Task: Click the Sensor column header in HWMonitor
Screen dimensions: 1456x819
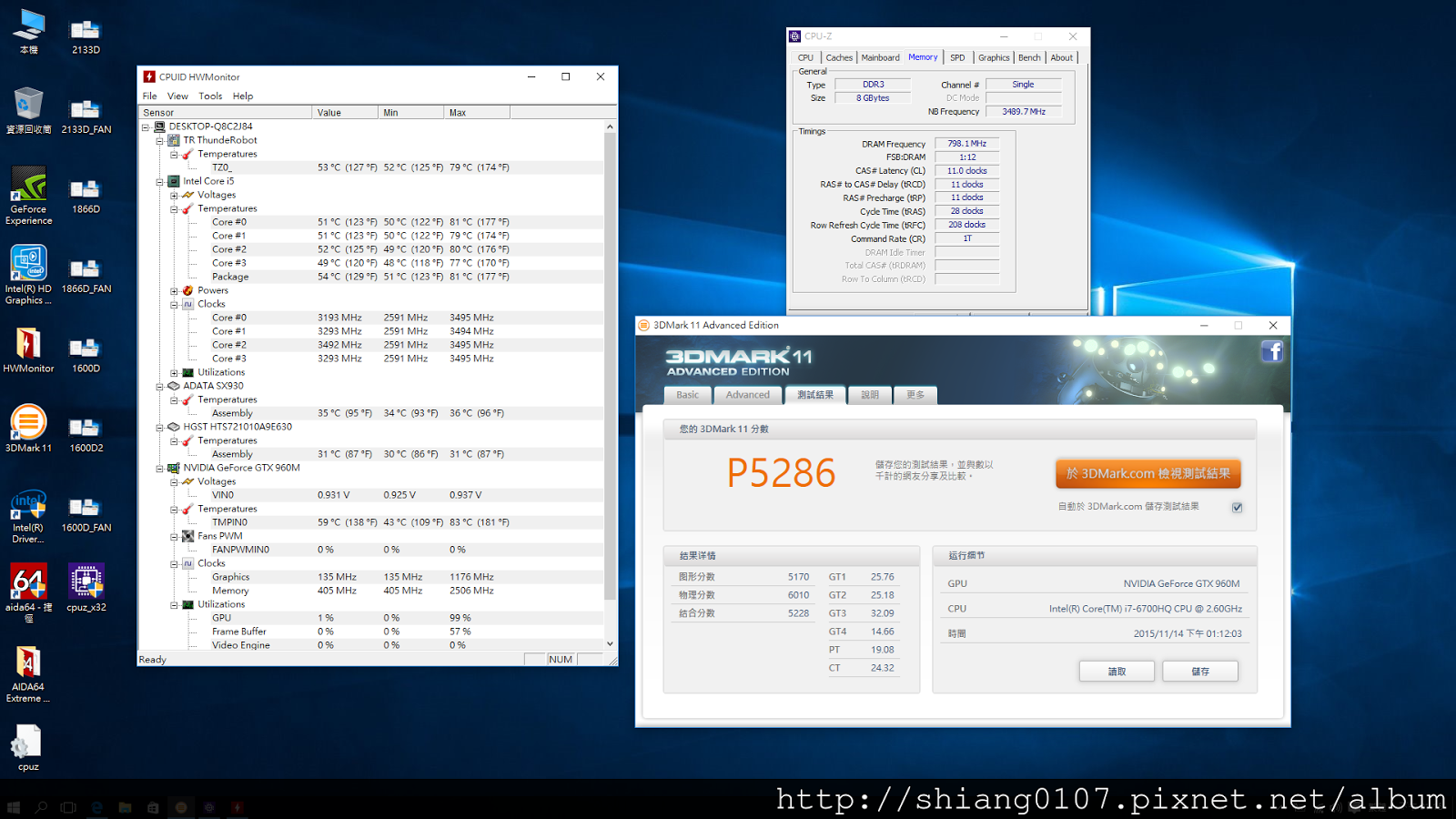Action: coord(226,113)
